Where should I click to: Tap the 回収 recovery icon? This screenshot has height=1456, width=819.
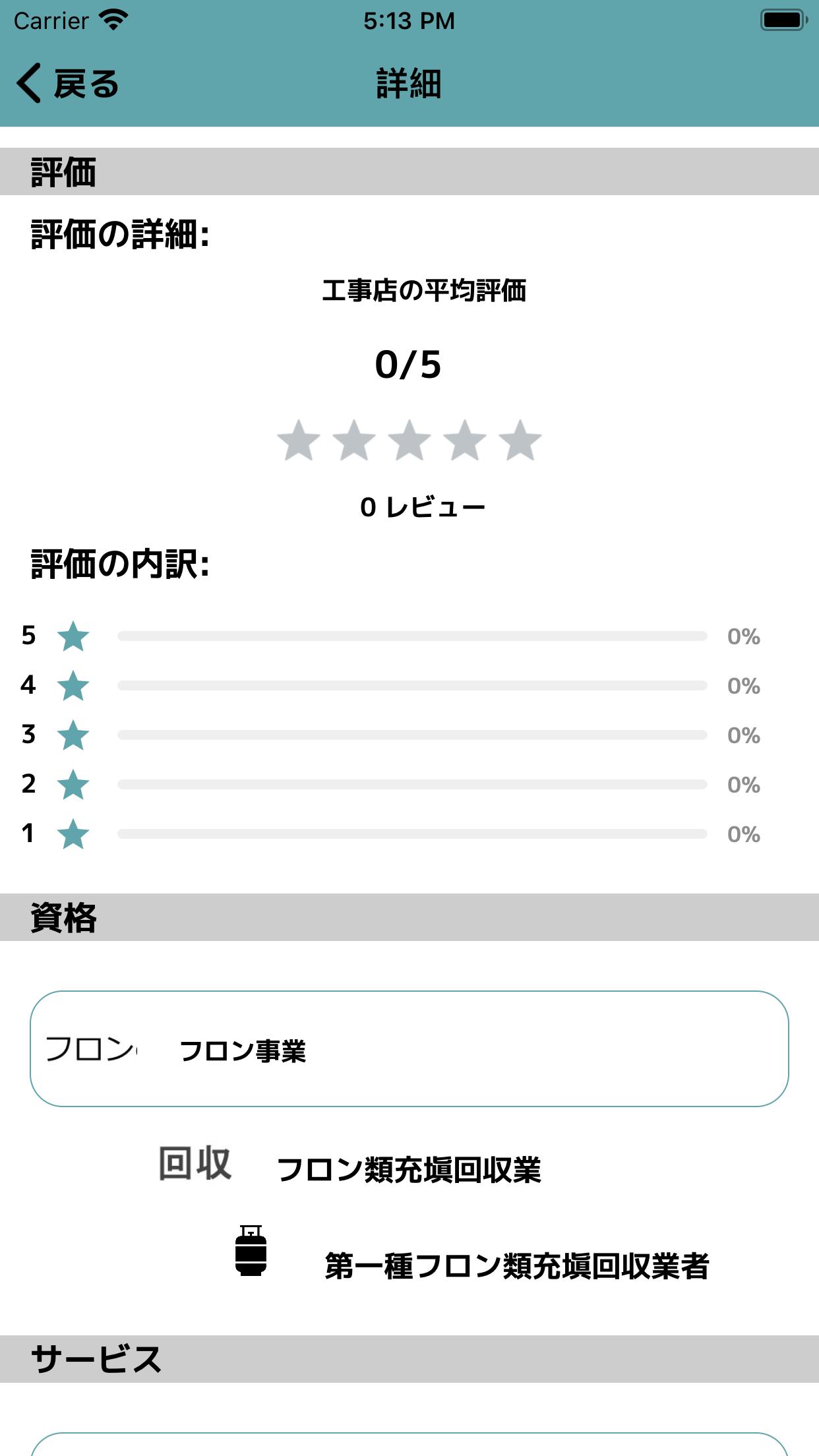pyautogui.click(x=195, y=1163)
